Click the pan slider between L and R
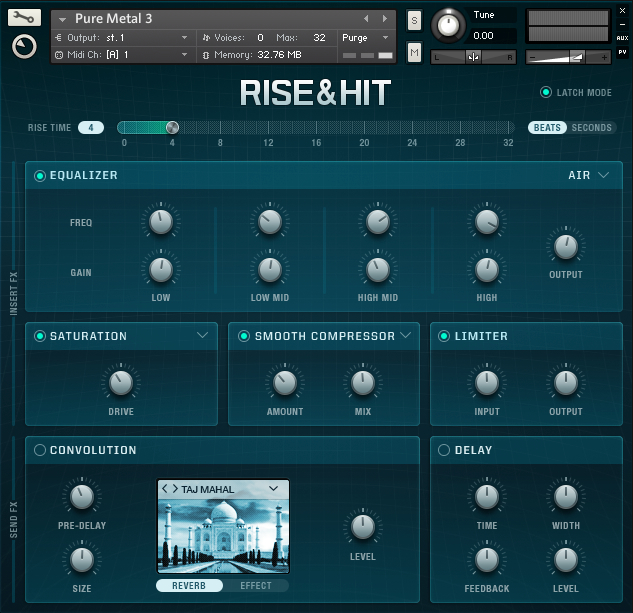The width and height of the screenshot is (633, 613). (473, 57)
